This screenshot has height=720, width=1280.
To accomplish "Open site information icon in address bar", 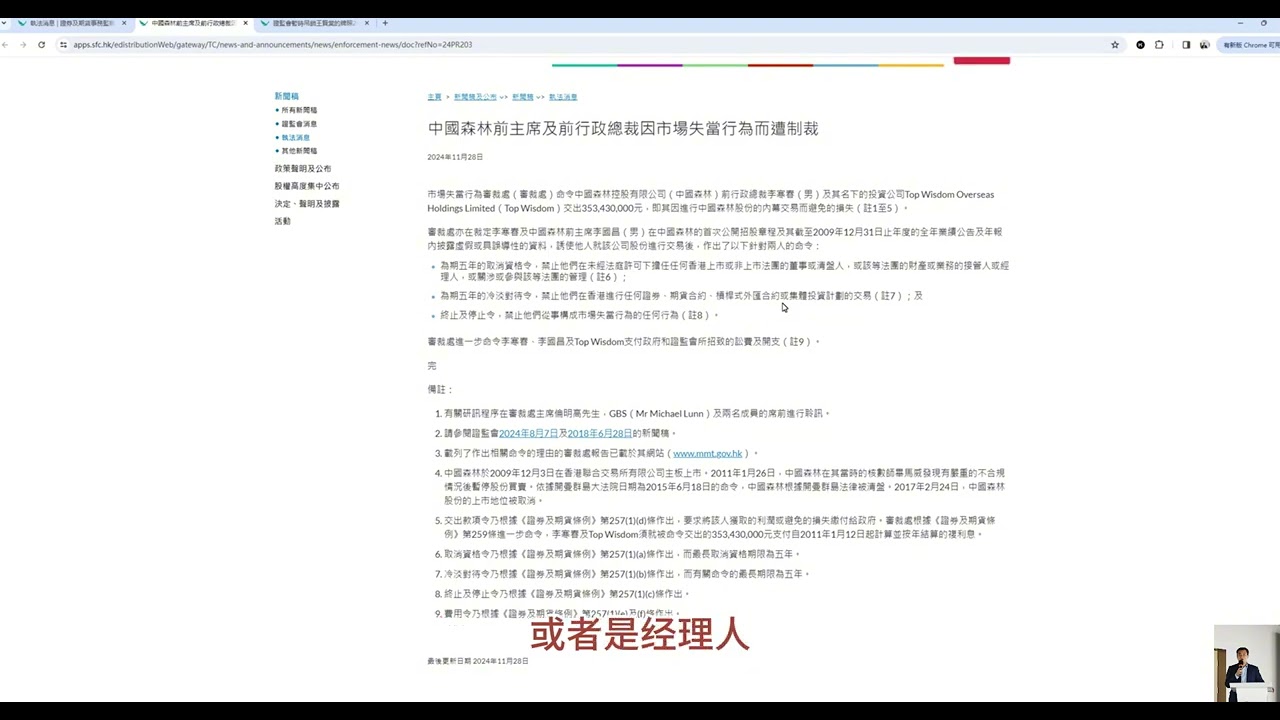I will (64, 45).
